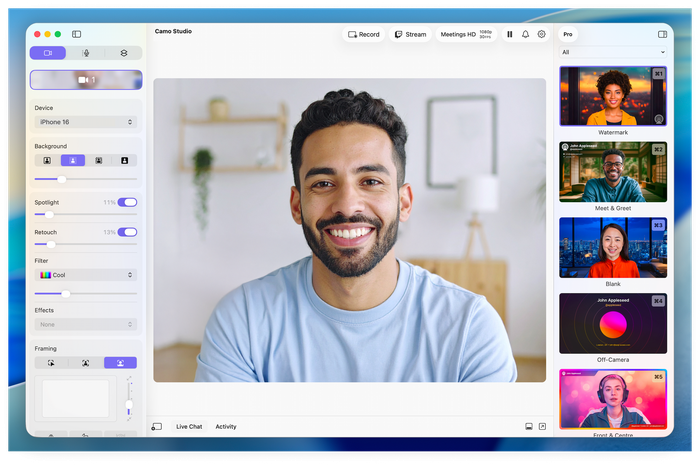700x465 pixels.
Task: Click the Camo Studio title text
Action: click(x=173, y=31)
